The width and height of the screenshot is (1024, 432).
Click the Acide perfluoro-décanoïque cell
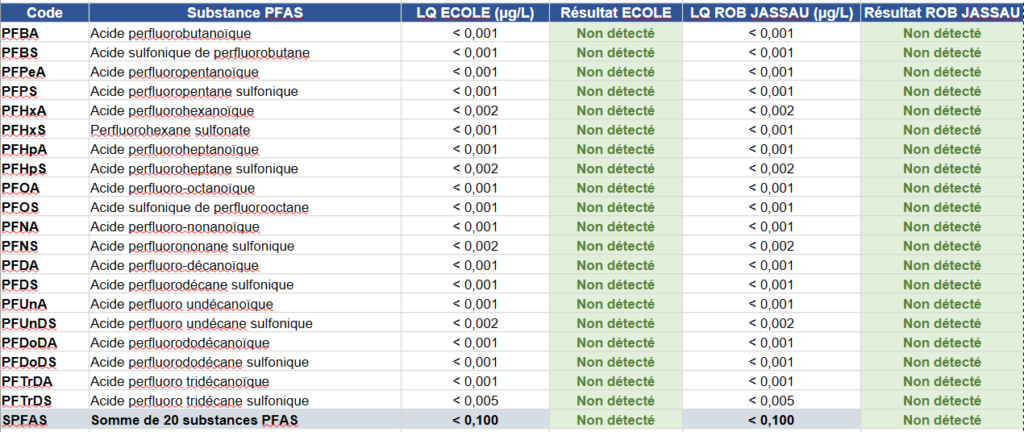(x=174, y=265)
